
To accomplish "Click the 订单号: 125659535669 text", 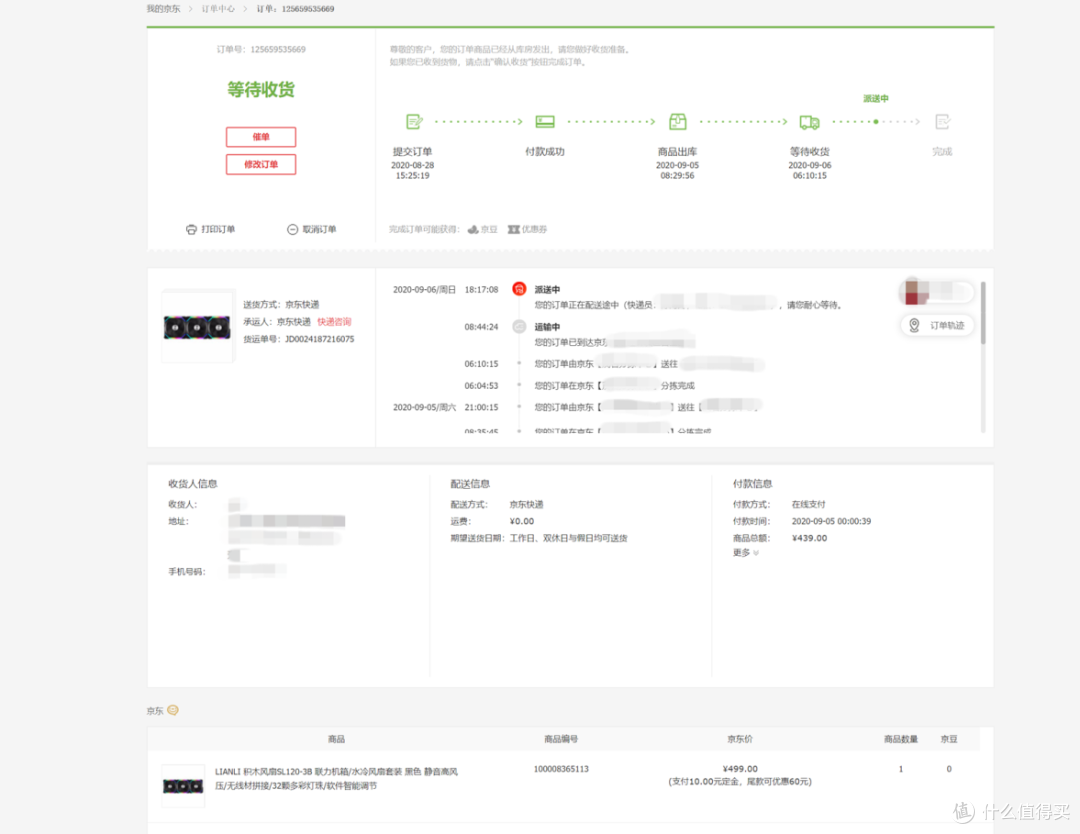I will tap(261, 50).
